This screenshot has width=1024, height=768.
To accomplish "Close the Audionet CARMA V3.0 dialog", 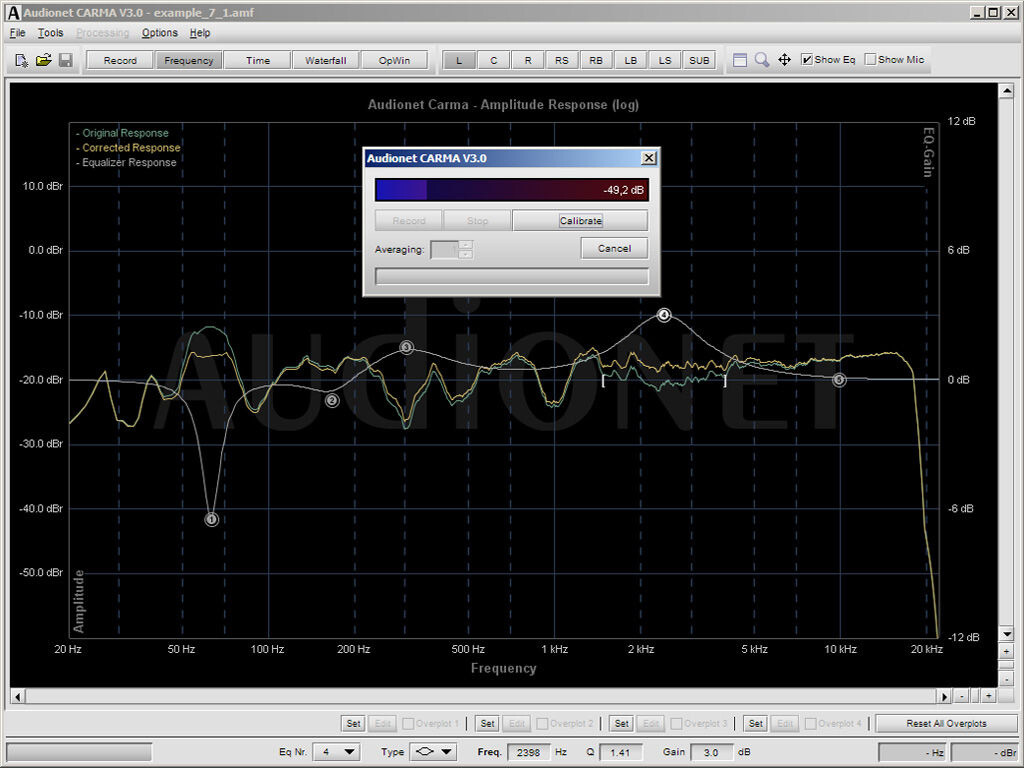I will pyautogui.click(x=648, y=158).
